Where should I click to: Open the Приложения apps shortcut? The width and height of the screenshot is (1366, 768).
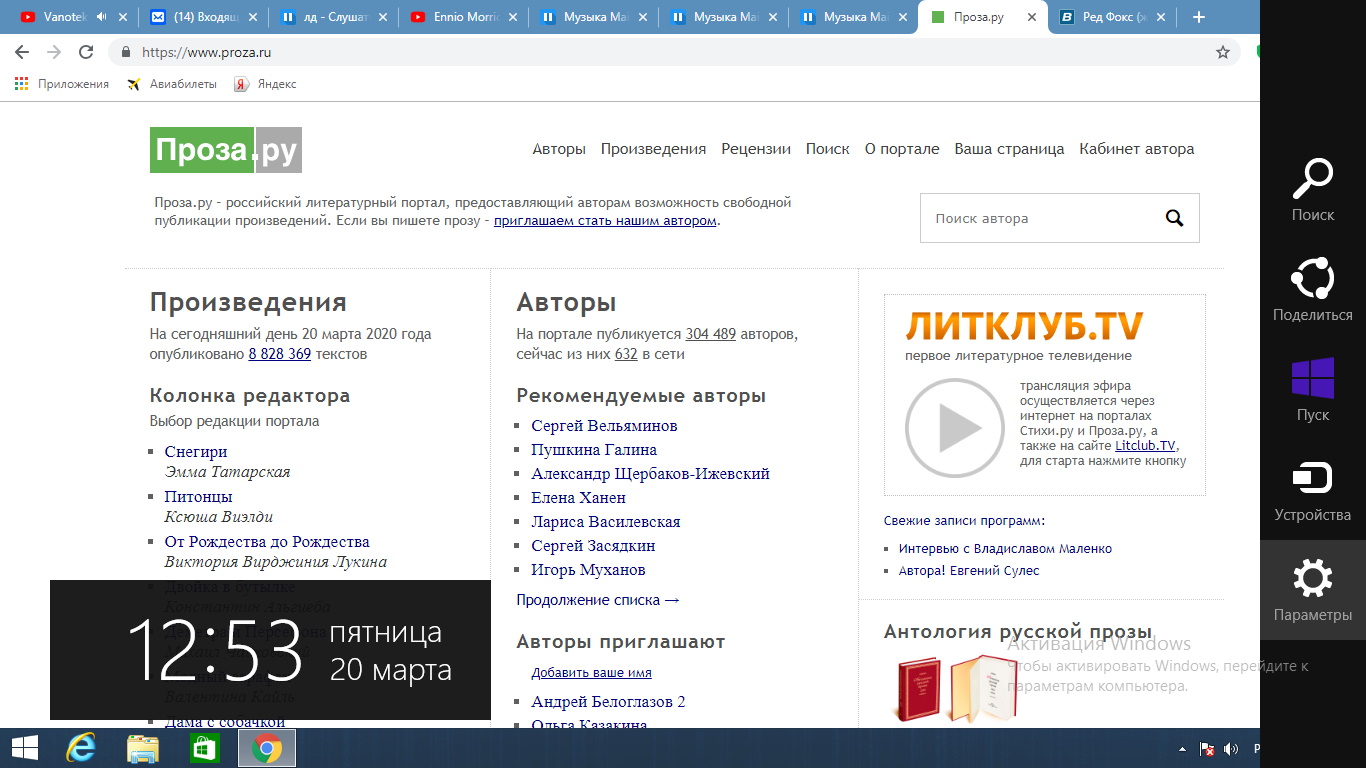pos(62,84)
